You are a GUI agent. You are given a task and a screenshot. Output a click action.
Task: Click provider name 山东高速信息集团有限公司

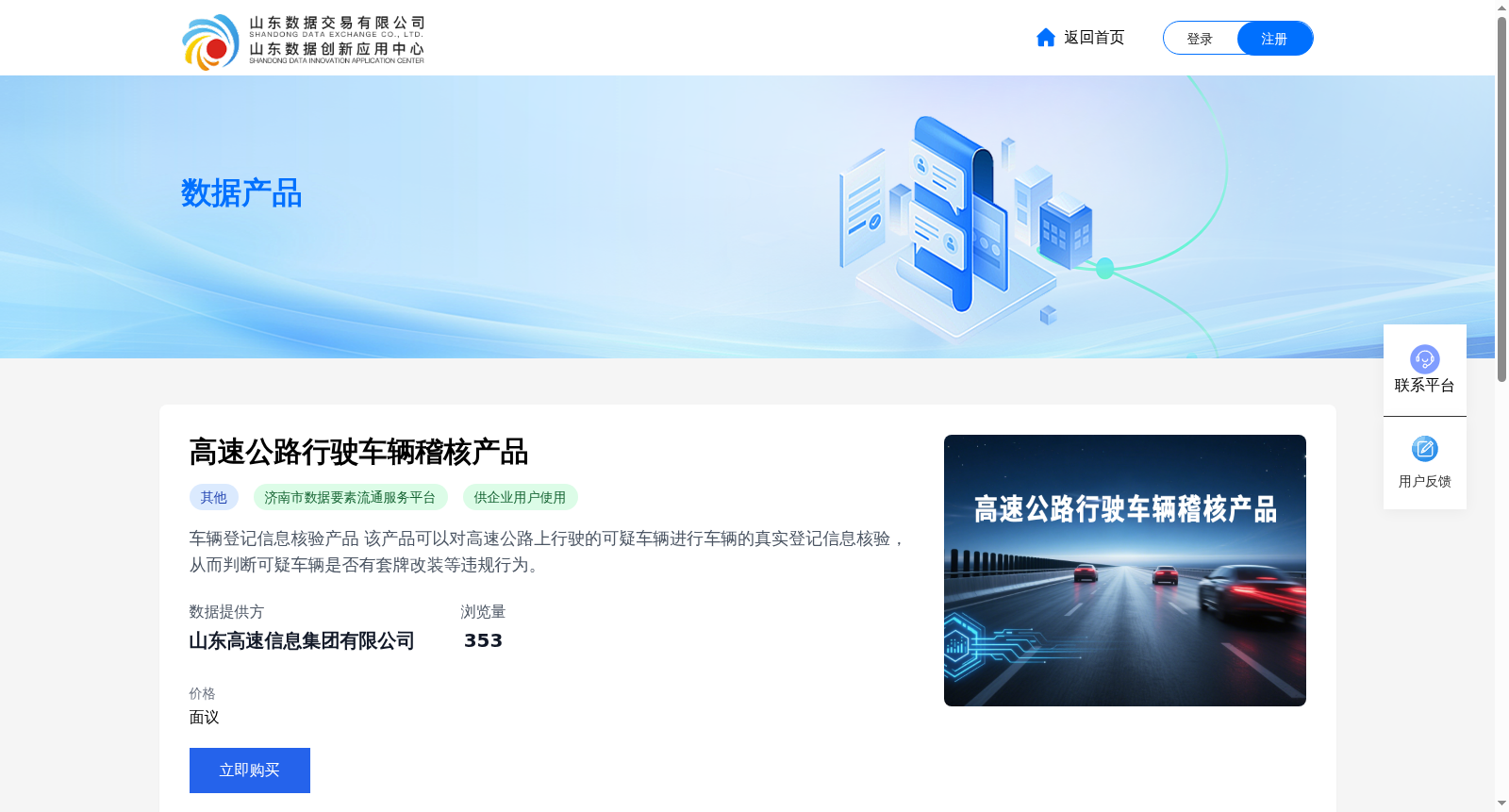302,641
